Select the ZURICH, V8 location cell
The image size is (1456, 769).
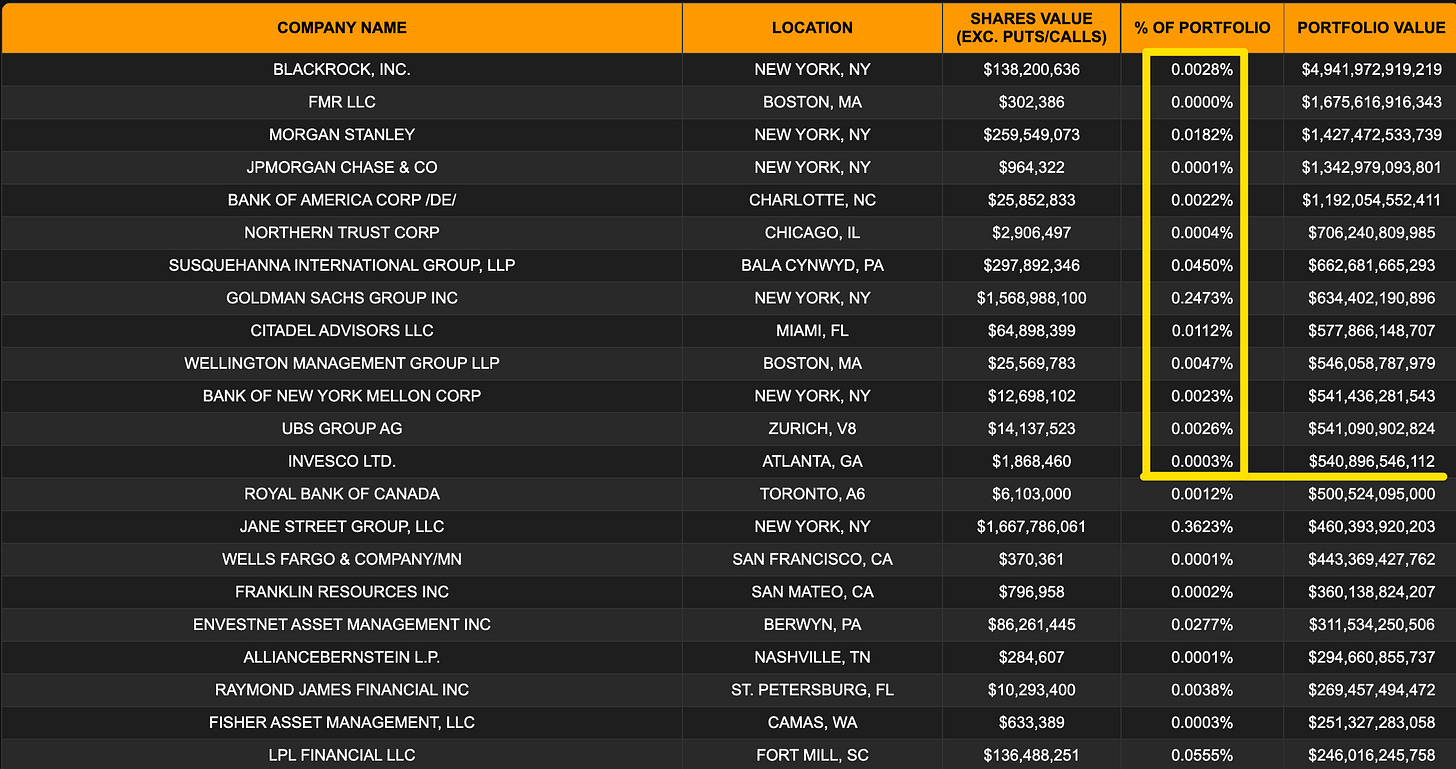pos(812,428)
